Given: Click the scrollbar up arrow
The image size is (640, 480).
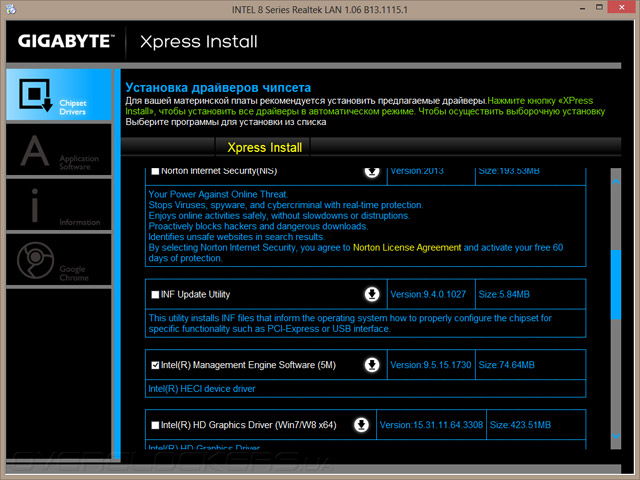Looking at the screenshot, I should coord(616,181).
